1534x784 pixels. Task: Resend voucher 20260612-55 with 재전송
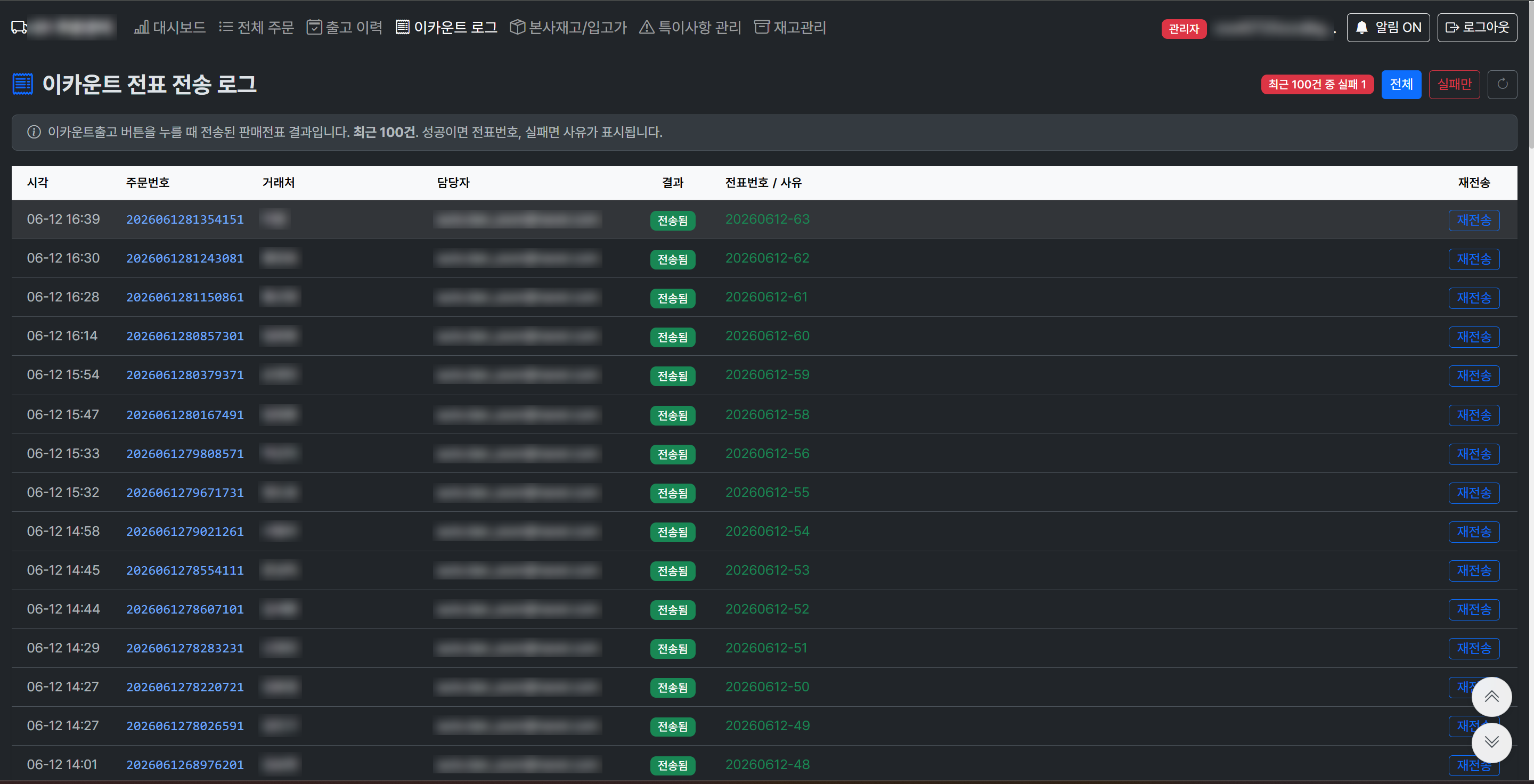(1473, 493)
